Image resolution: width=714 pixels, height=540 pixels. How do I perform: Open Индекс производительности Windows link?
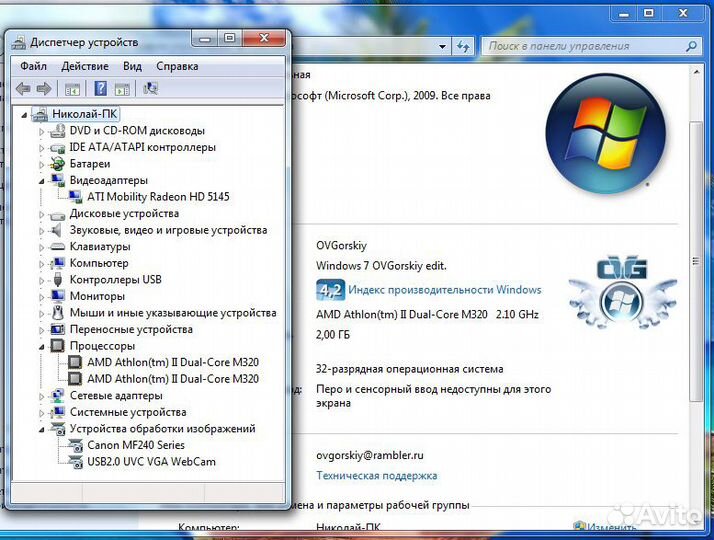[x=445, y=290]
